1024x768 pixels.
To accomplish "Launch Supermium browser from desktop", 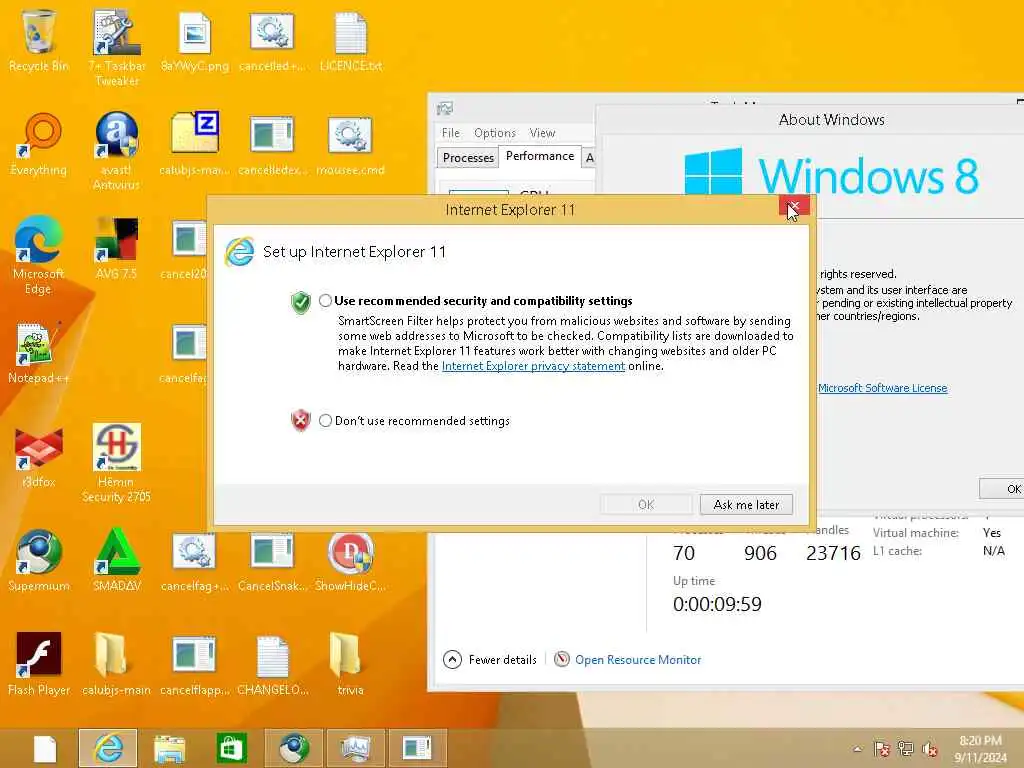I will (x=39, y=560).
